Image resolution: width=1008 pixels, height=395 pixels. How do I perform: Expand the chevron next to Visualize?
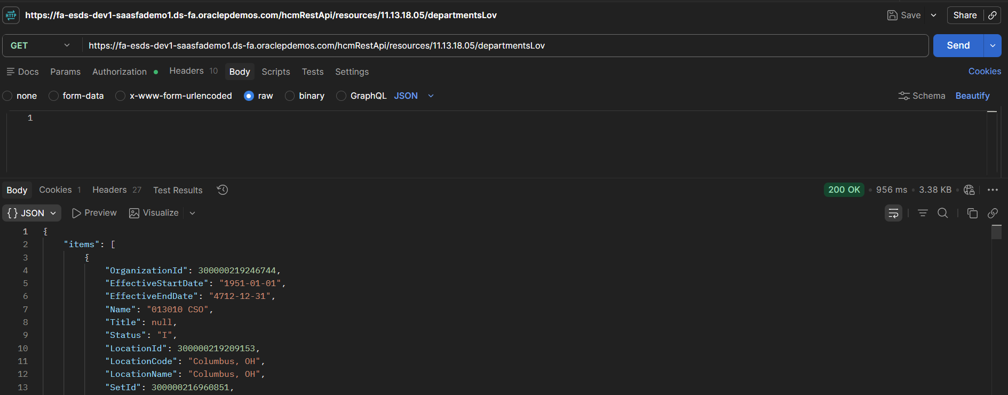192,213
